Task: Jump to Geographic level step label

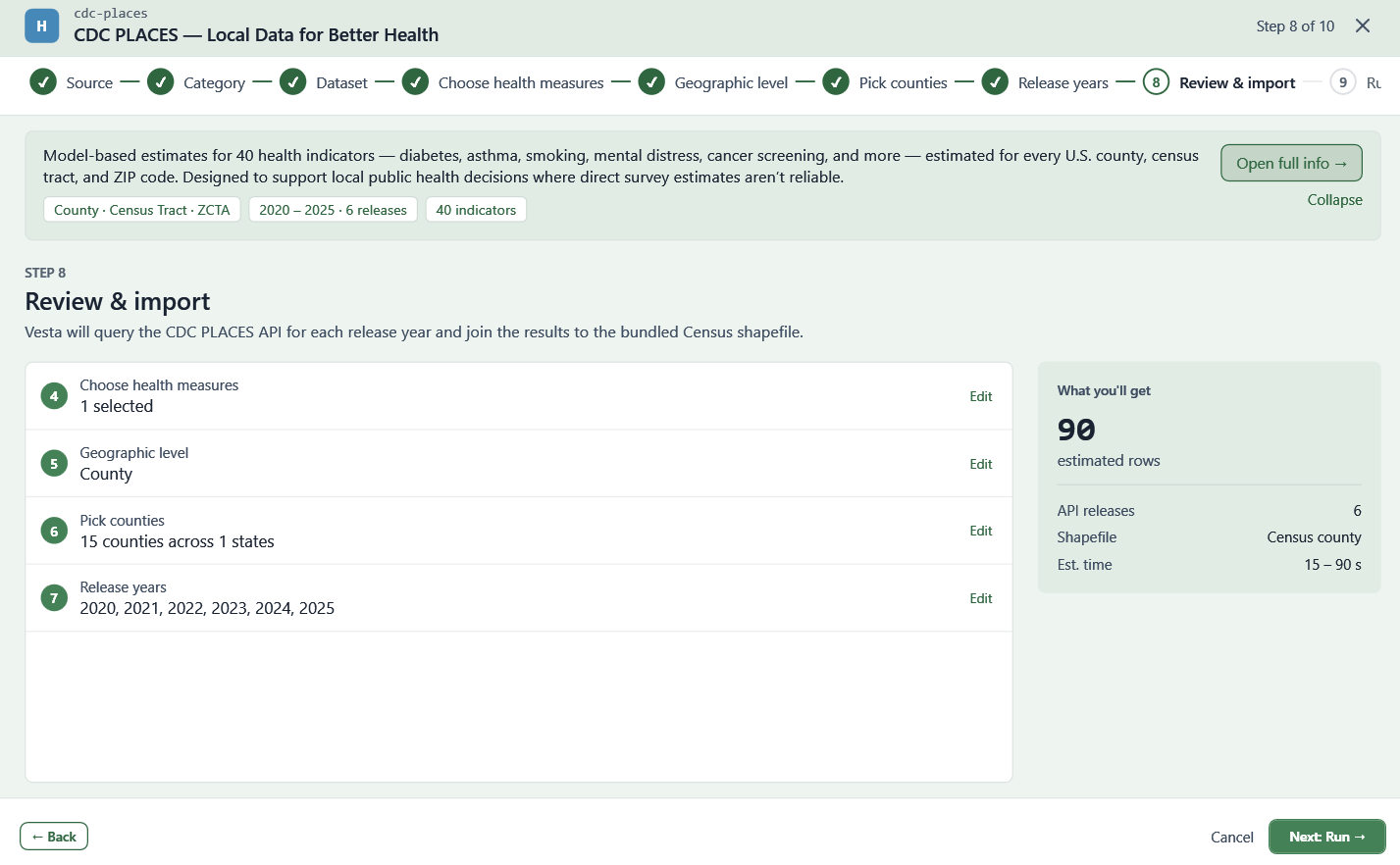Action: click(731, 83)
